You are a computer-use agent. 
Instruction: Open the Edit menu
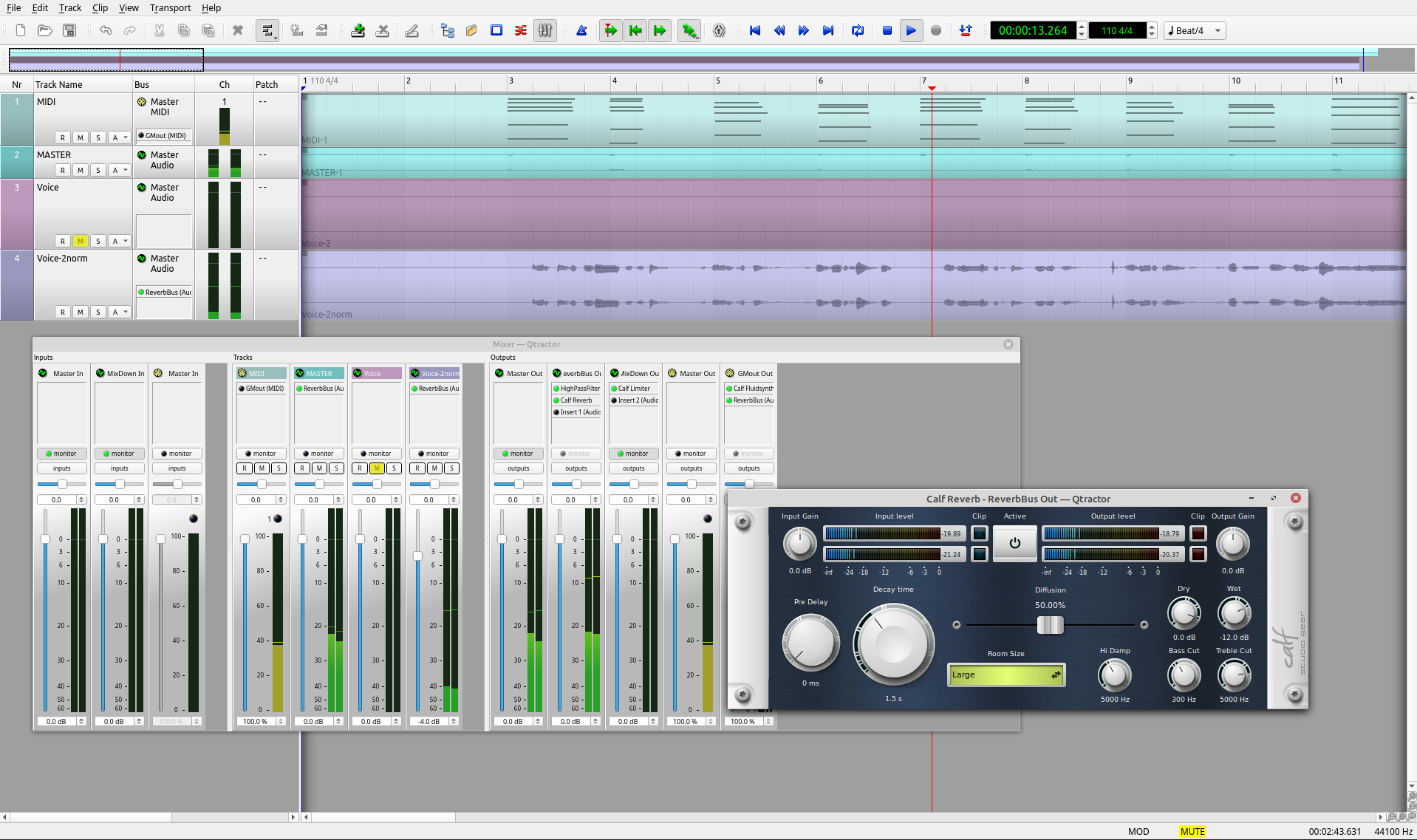click(x=40, y=7)
